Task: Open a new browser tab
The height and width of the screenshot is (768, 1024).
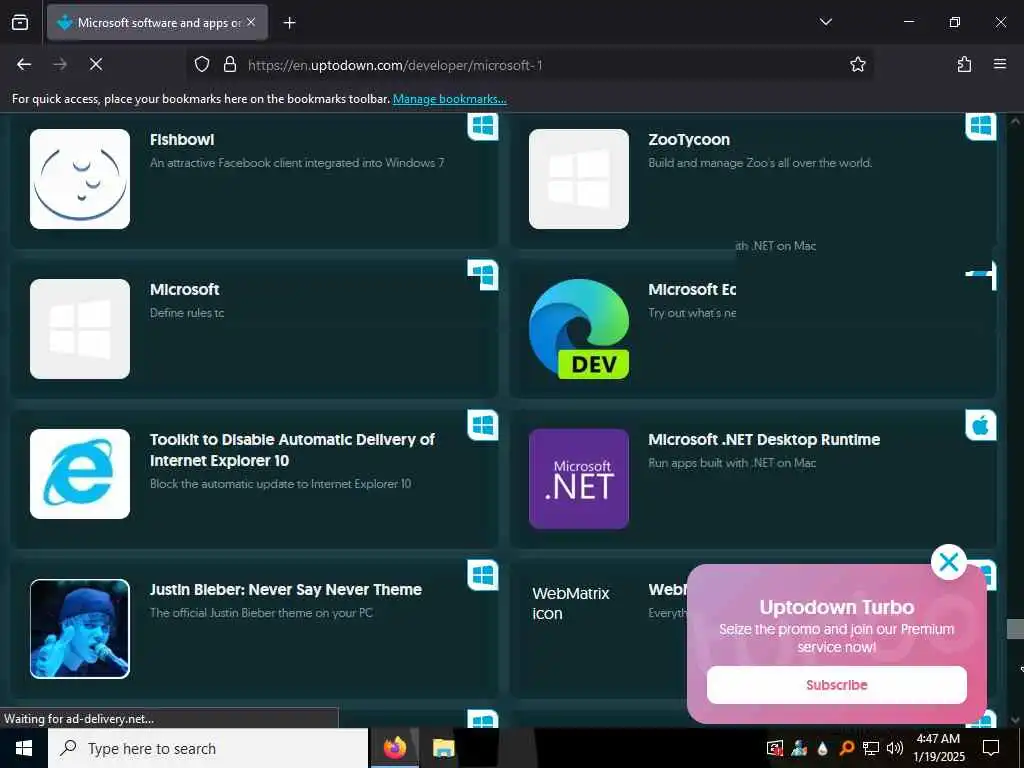Action: pyautogui.click(x=289, y=23)
